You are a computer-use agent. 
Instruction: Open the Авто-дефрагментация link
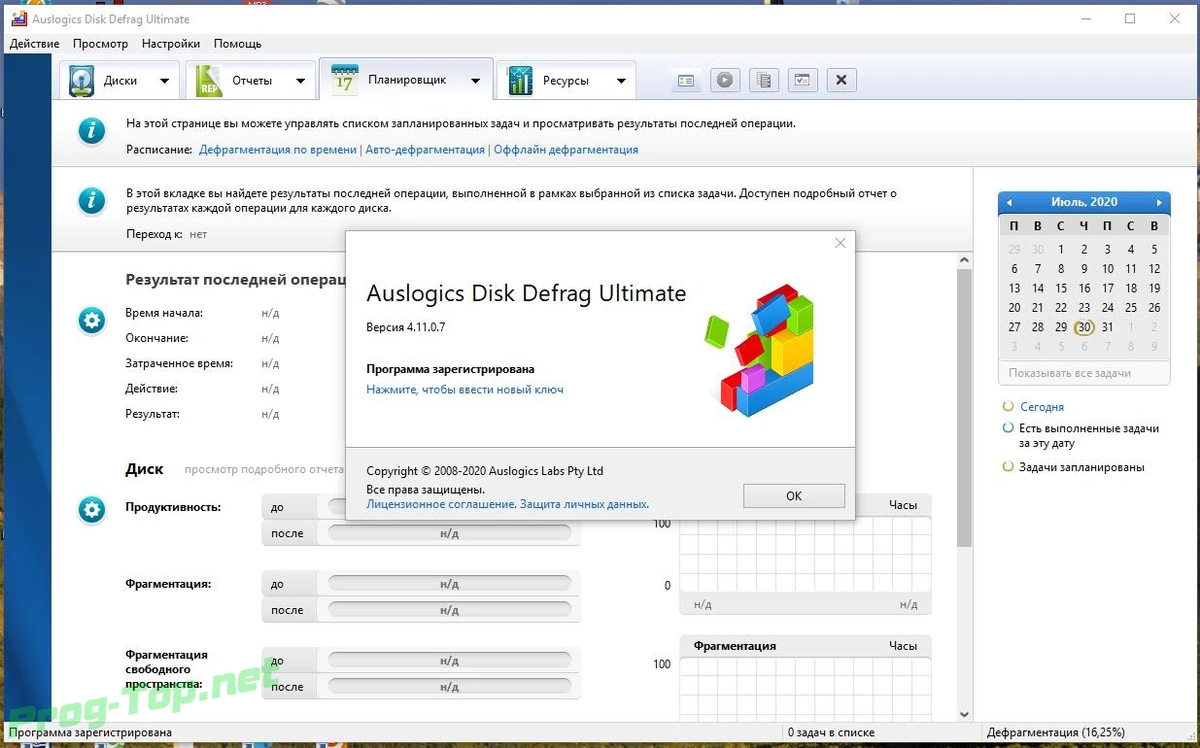425,150
